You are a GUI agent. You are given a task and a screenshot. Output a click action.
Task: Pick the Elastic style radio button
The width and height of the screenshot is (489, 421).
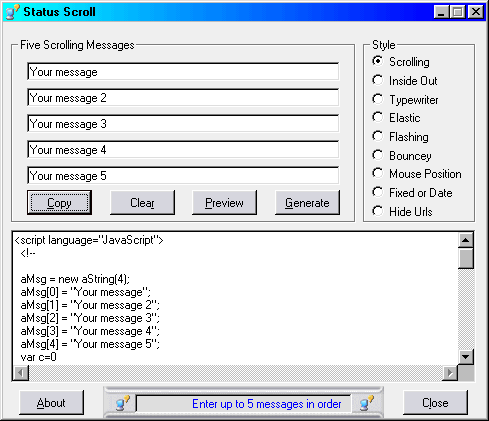coord(378,117)
